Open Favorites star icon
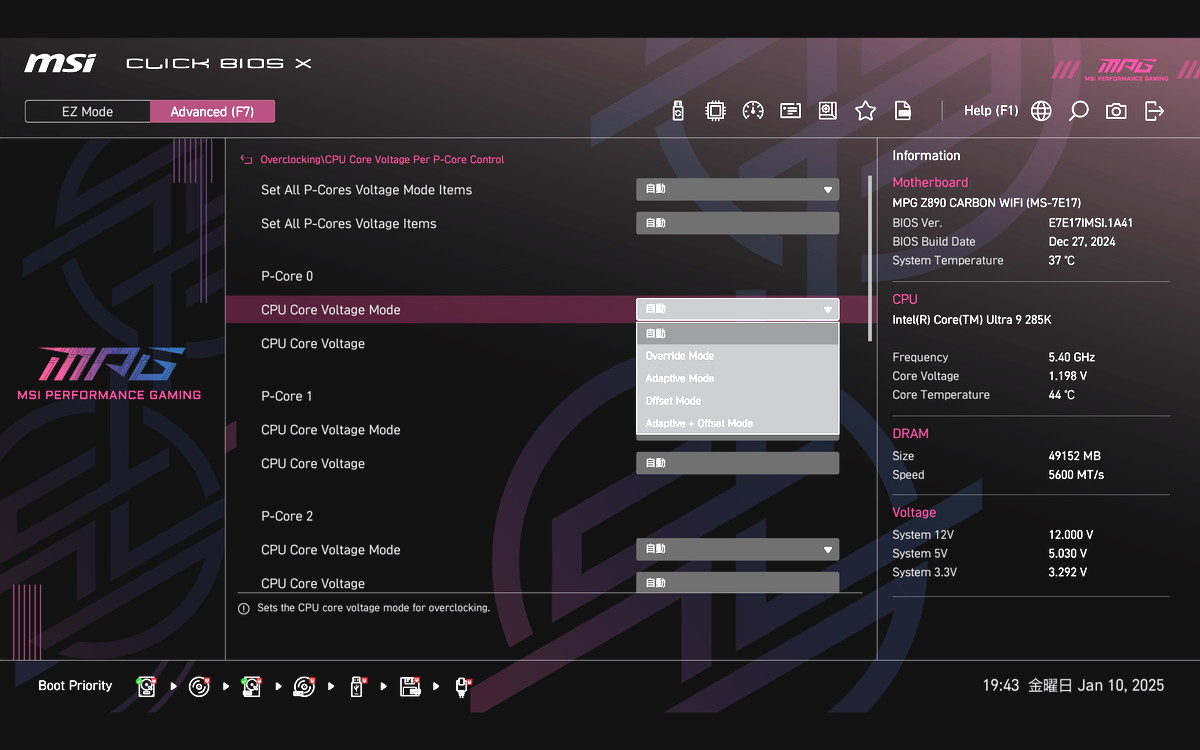 866,111
